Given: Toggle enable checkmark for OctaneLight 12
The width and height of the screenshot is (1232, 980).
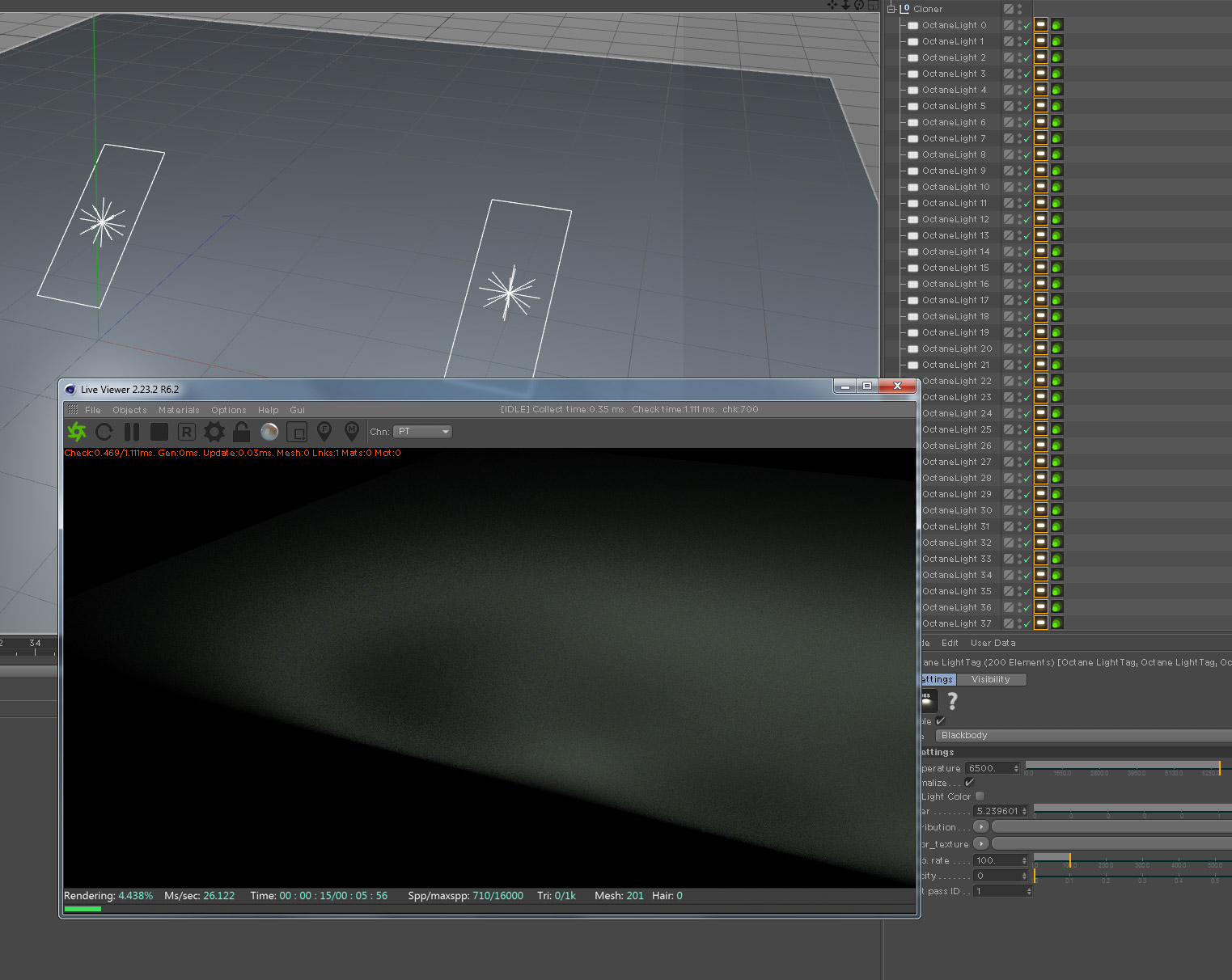Looking at the screenshot, I should click(x=1027, y=220).
